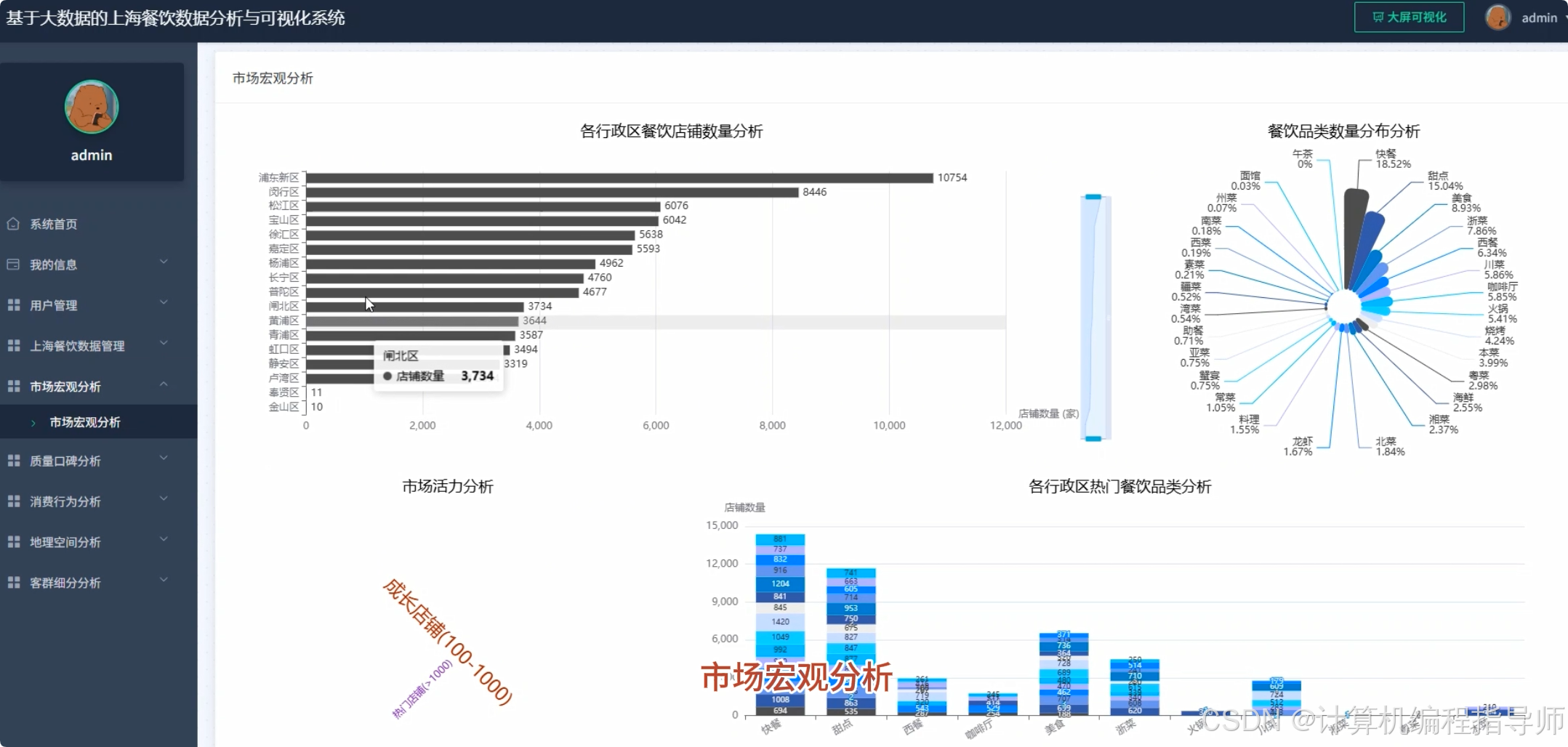Expand the 客群细分分析 menu chevron
The image size is (1568, 747).
[164, 580]
